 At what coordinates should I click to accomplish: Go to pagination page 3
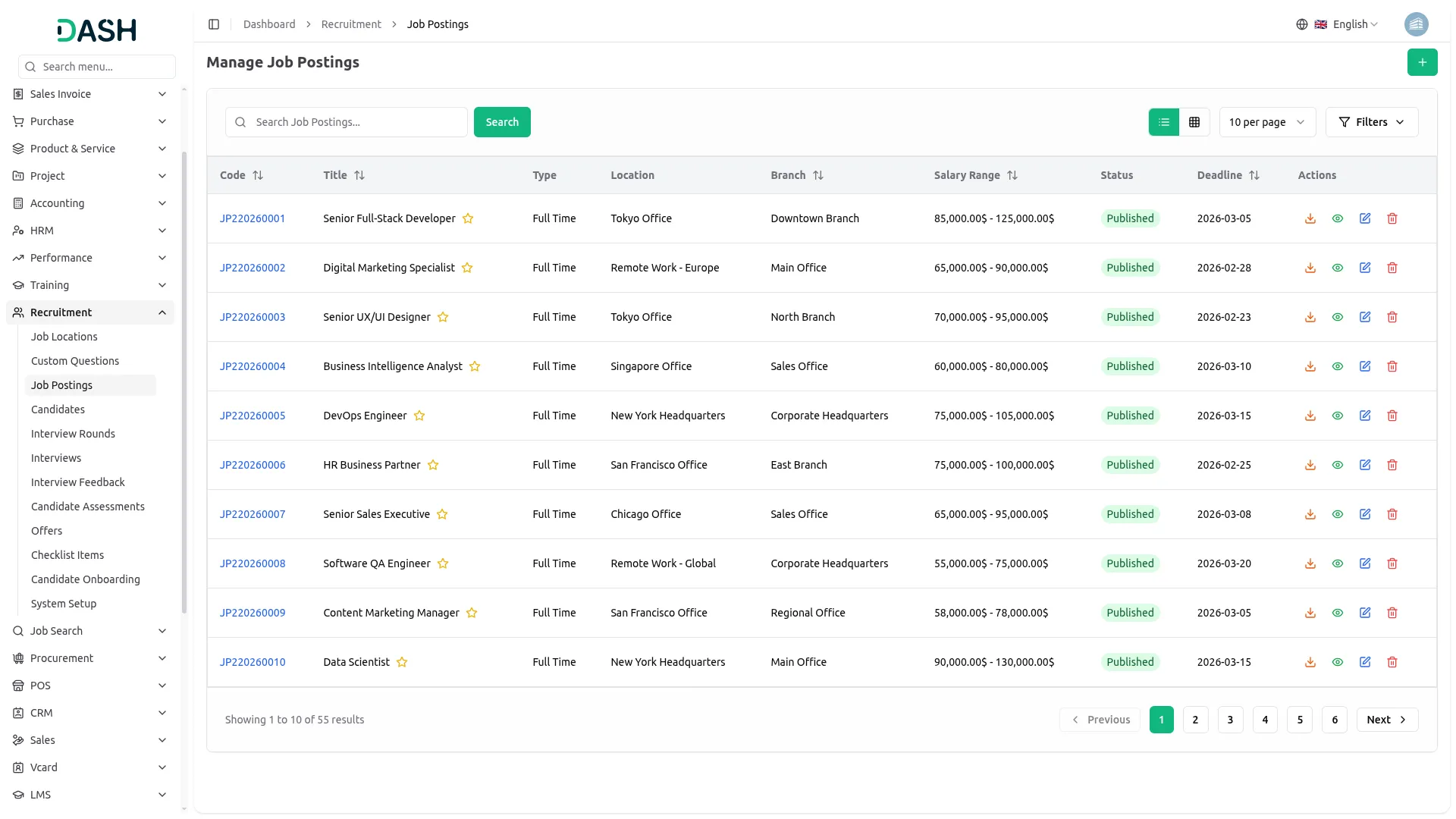pyautogui.click(x=1229, y=720)
